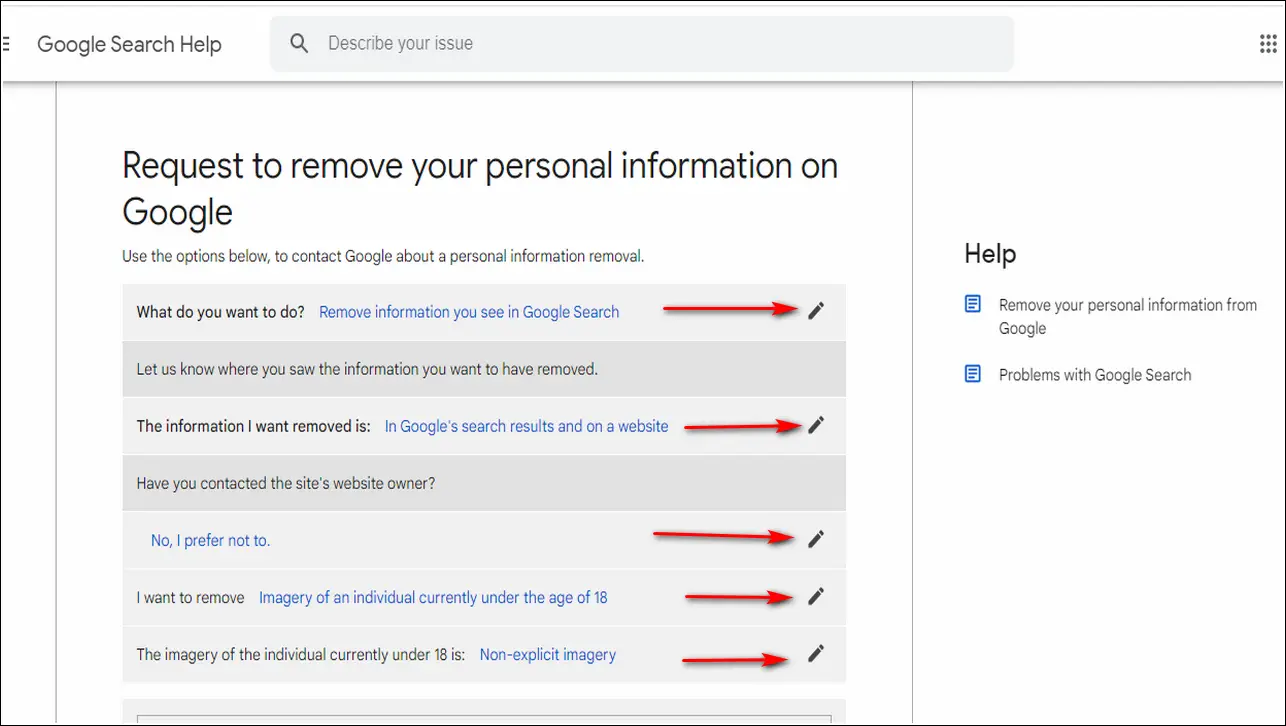The height and width of the screenshot is (726, 1286).
Task: Edit the 'What do you want to do?' answer
Action: pos(816,311)
